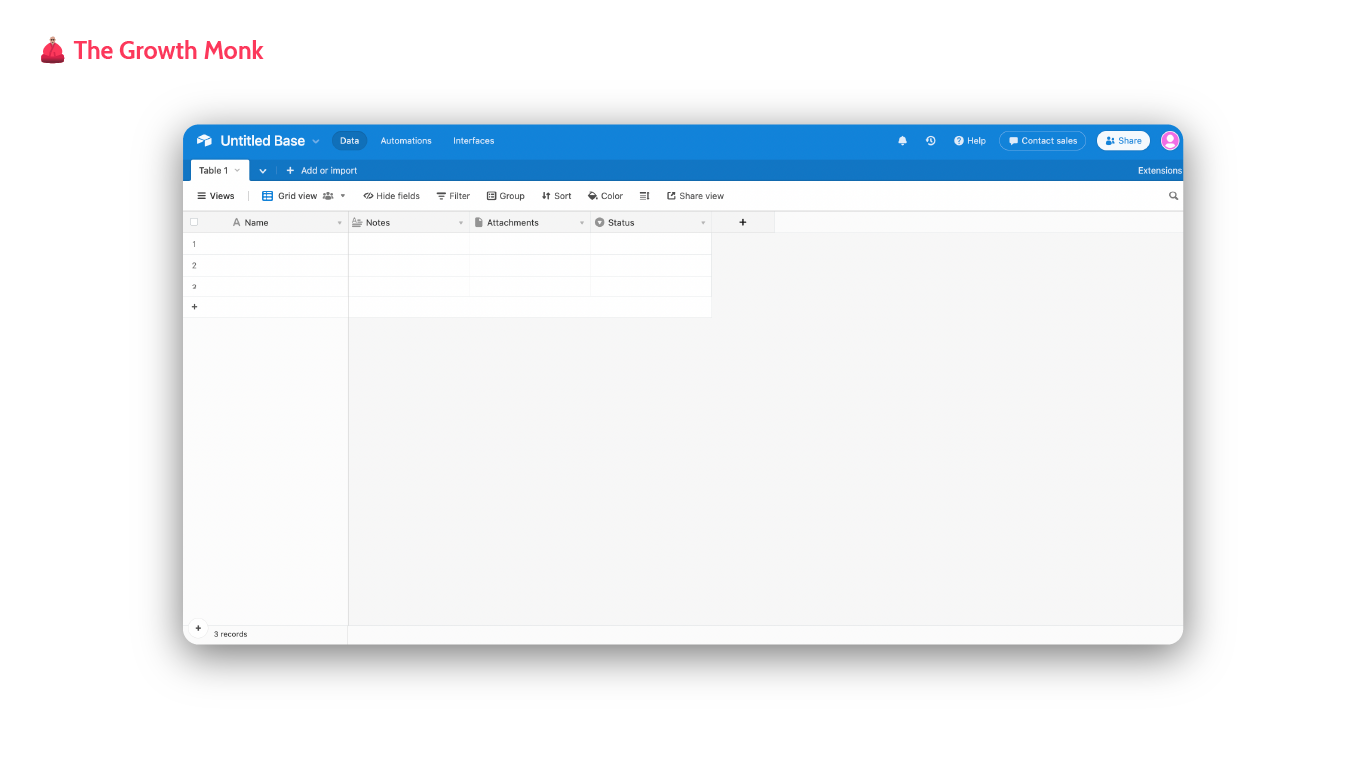Open the Status field dropdown arrow
The image size is (1367, 769).
[x=703, y=223]
